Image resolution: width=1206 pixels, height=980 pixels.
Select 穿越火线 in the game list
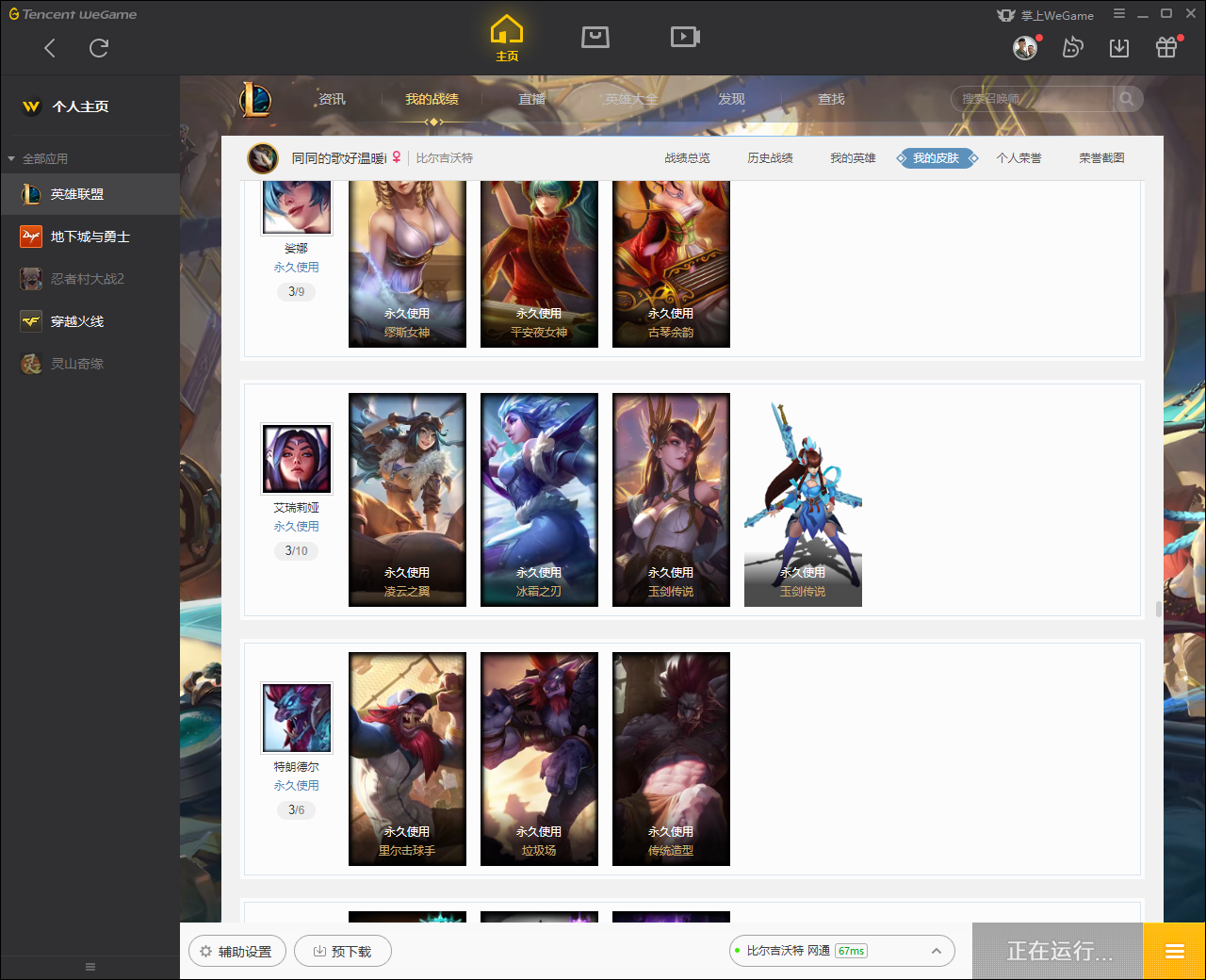(90, 321)
